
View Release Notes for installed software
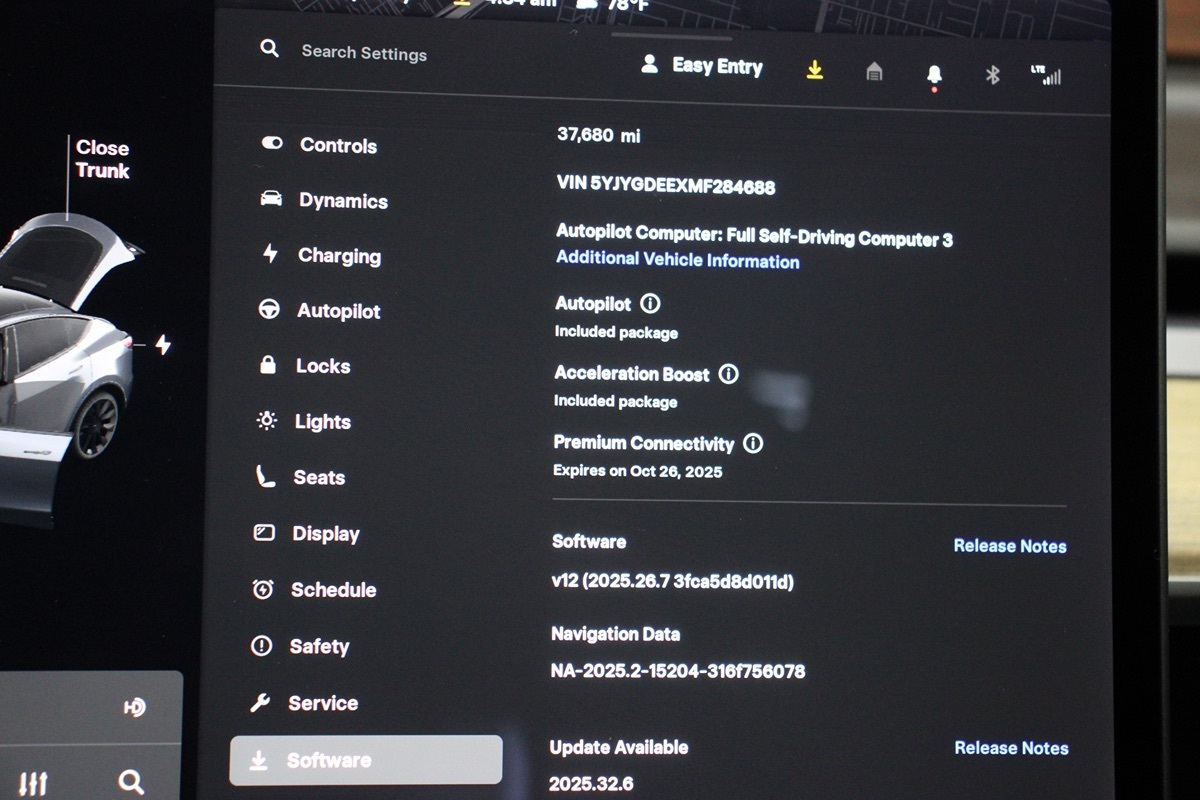click(x=1009, y=546)
